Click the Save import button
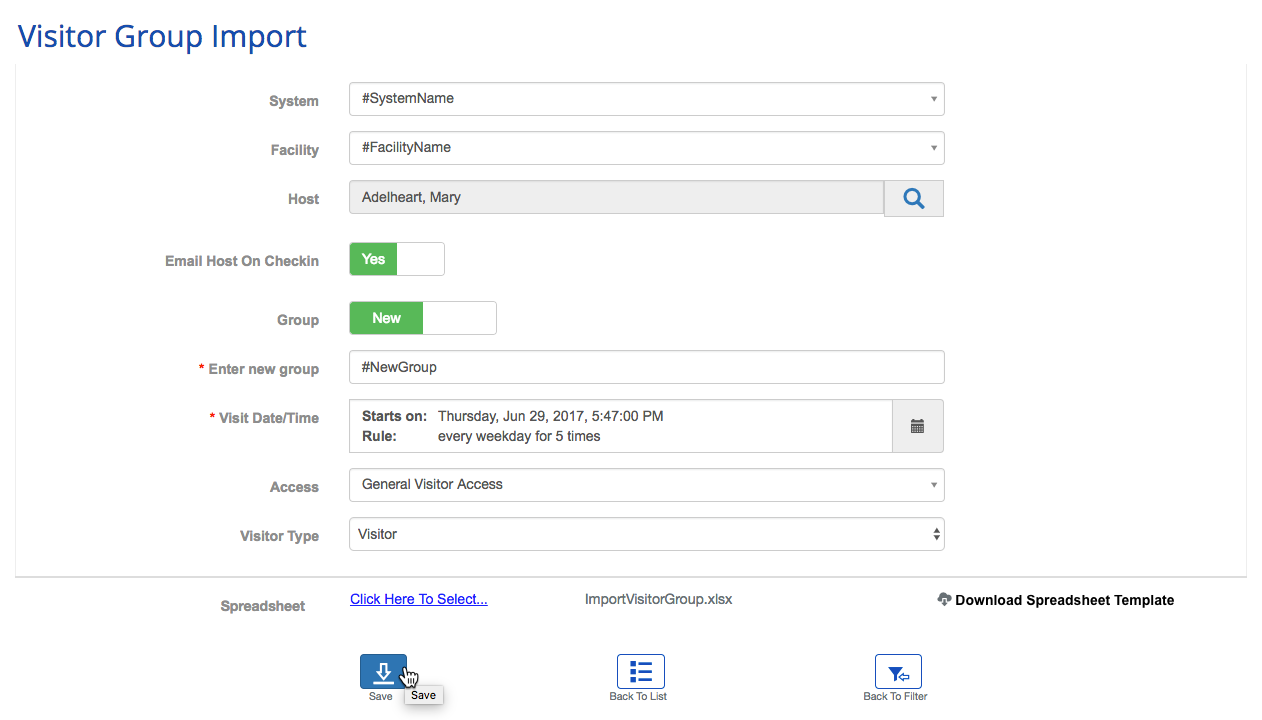The image size is (1262, 720). click(x=383, y=672)
